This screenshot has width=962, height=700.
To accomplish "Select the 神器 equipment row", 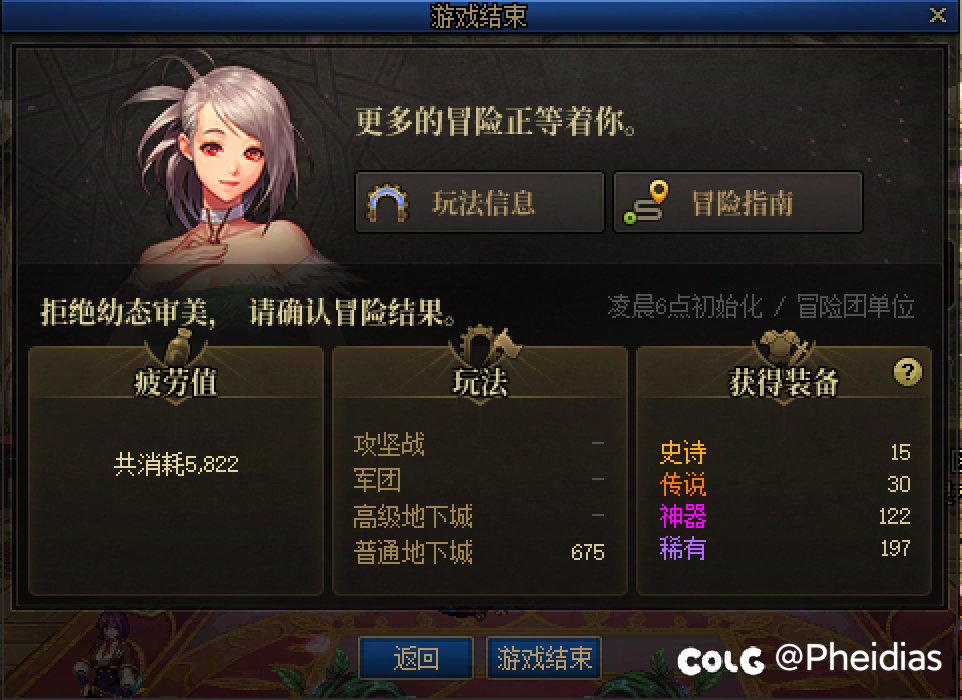I will click(x=785, y=517).
